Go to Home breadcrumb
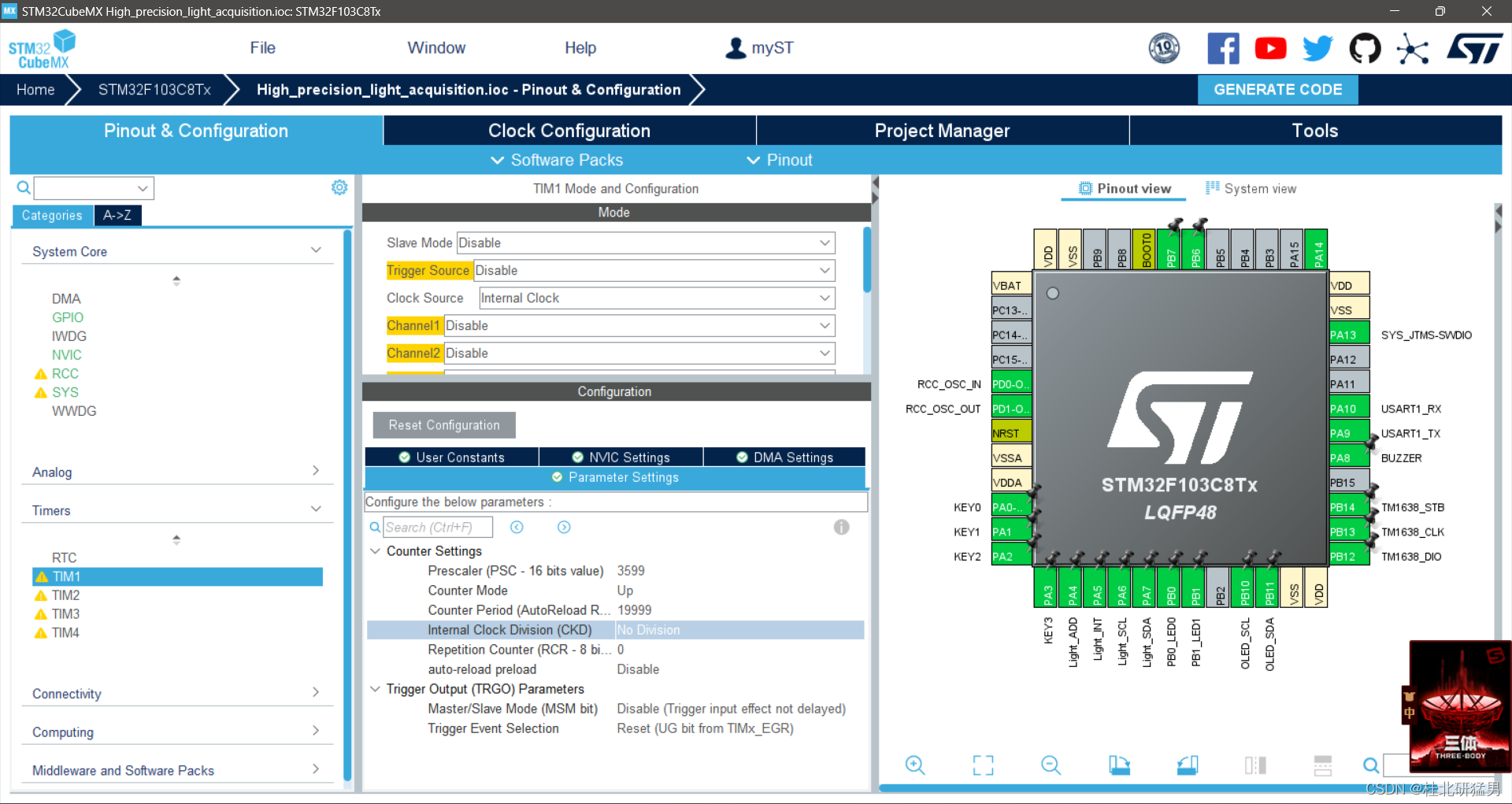1512x804 pixels. click(x=35, y=90)
